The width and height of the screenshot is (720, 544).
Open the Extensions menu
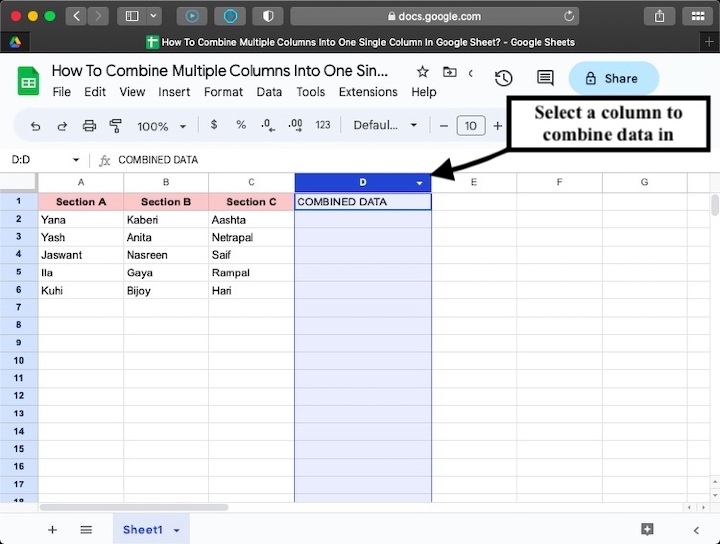368,92
